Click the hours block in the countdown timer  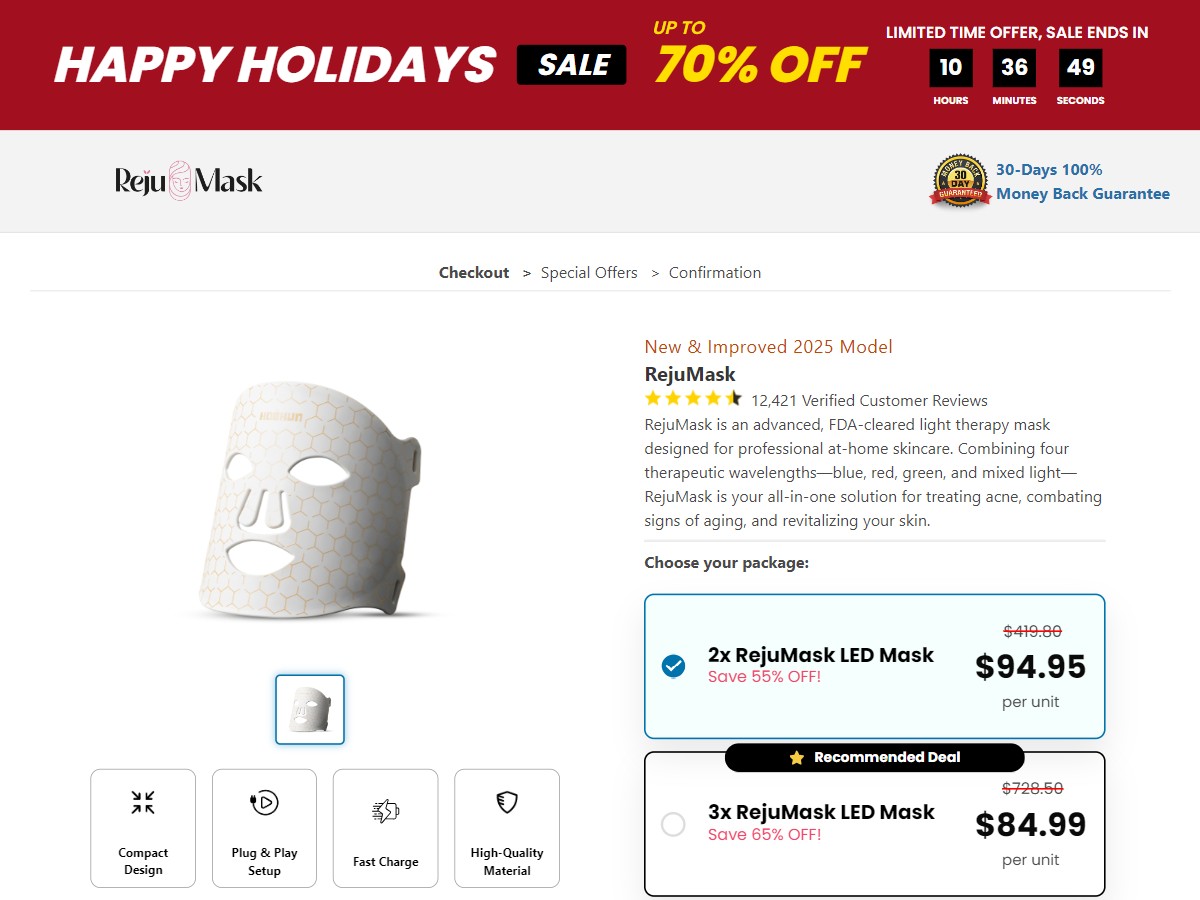click(x=950, y=67)
